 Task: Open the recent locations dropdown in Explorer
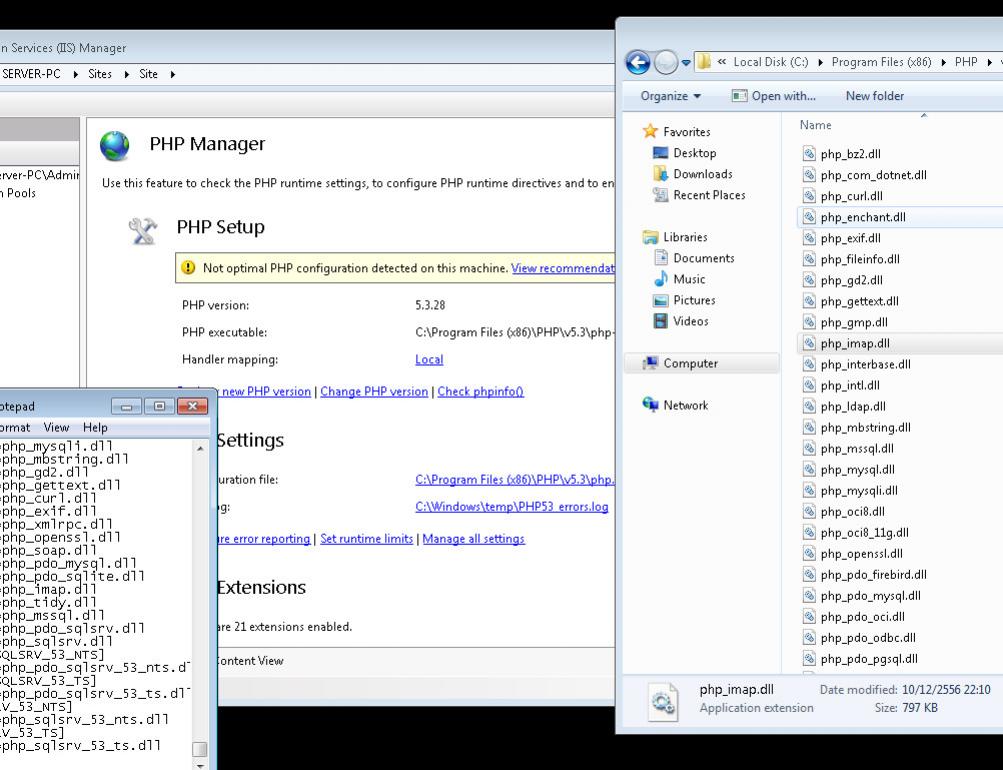[686, 63]
